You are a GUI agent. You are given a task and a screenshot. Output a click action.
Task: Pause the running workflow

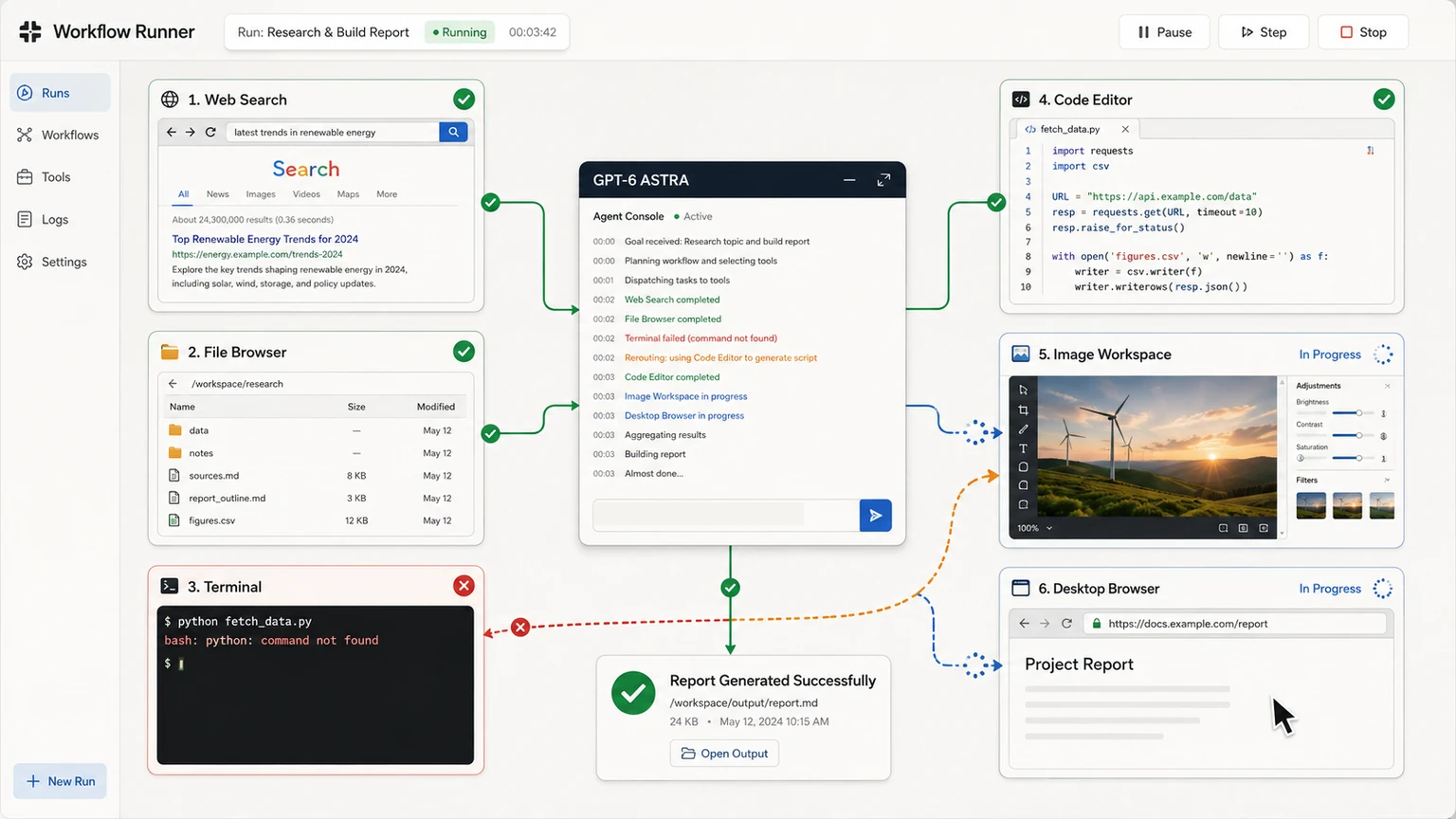[x=1164, y=32]
